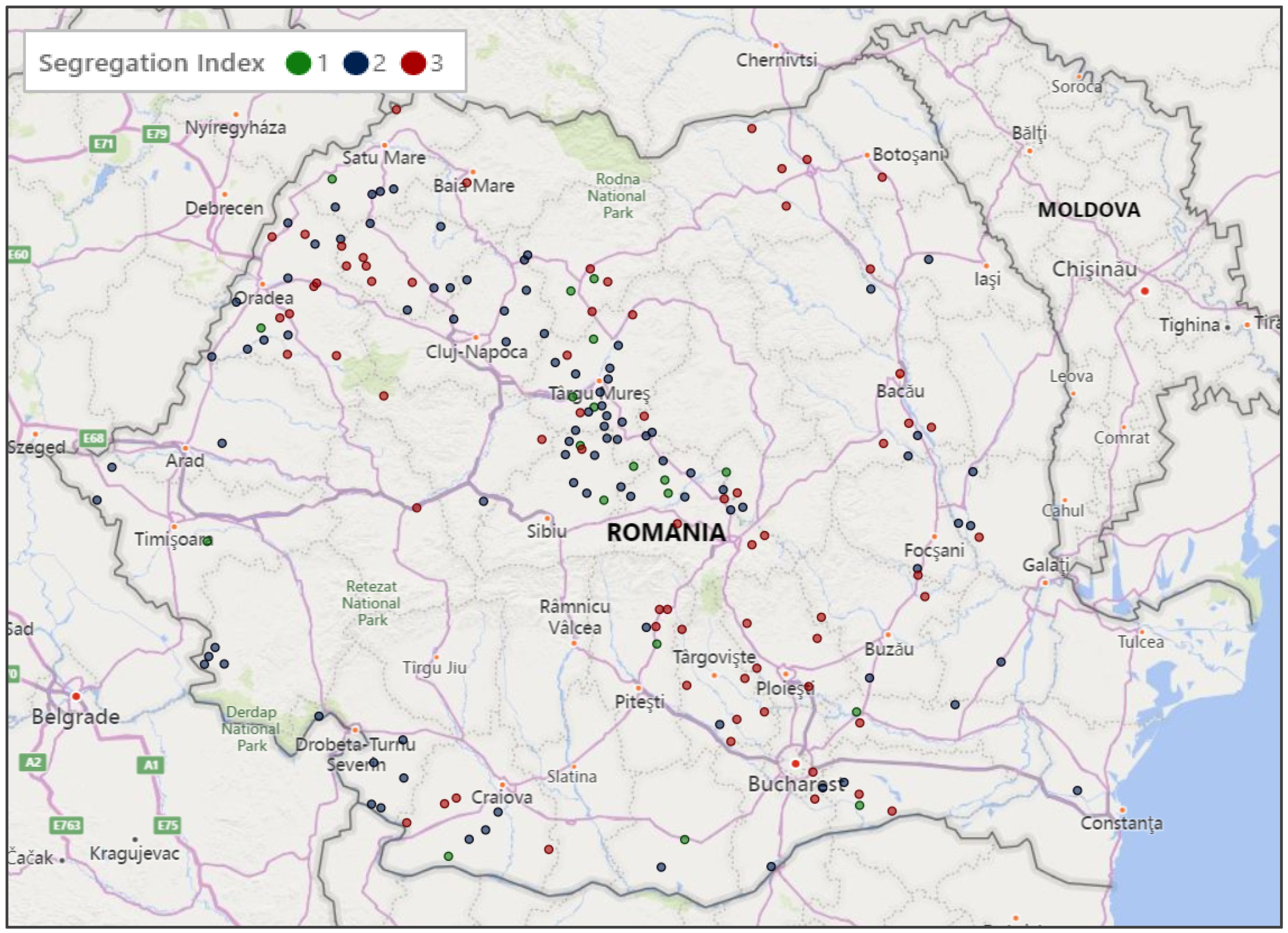
Task: Click the 'Satu Mare' city label
Action: point(384,157)
